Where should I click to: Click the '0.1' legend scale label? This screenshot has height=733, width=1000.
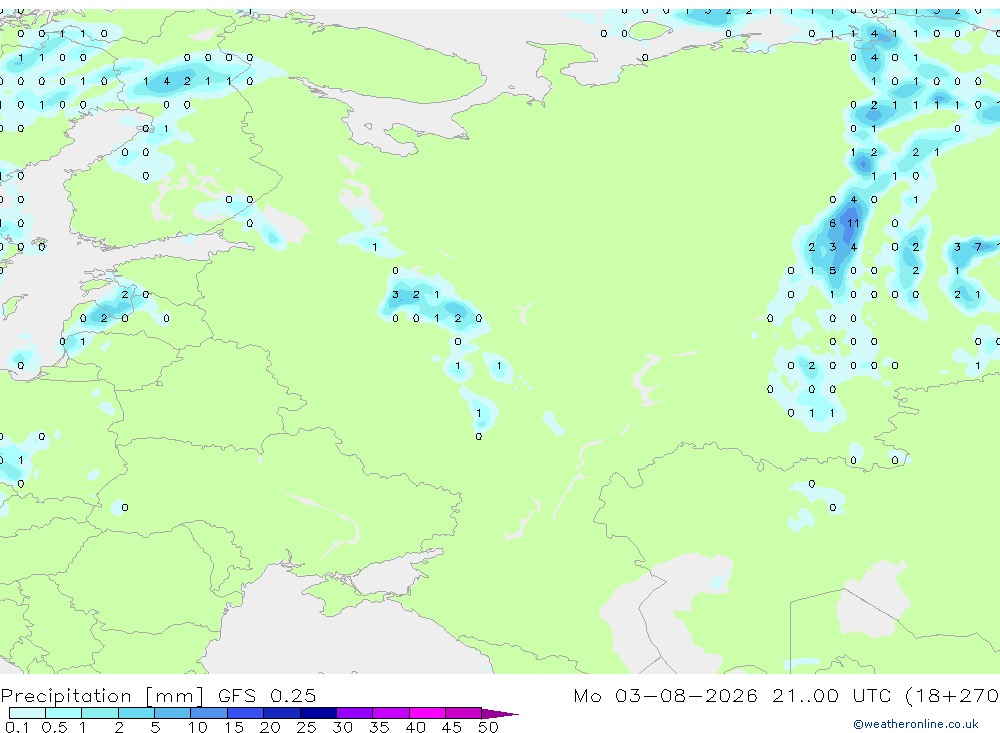[17, 727]
